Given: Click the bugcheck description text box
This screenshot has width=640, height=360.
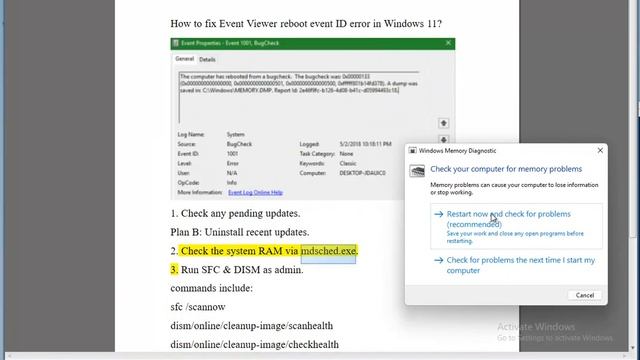Looking at the screenshot, I should 299,98.
